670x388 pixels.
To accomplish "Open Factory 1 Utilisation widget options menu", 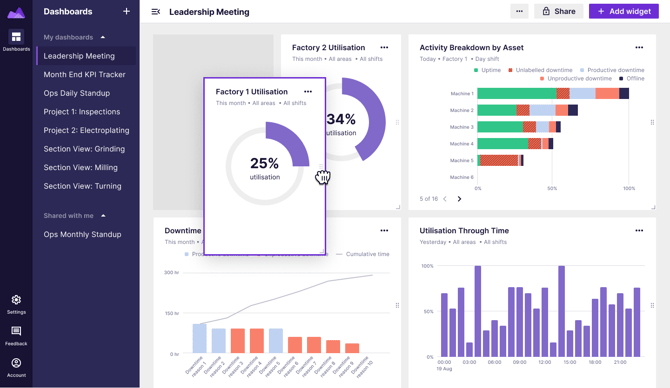I will pos(308,91).
